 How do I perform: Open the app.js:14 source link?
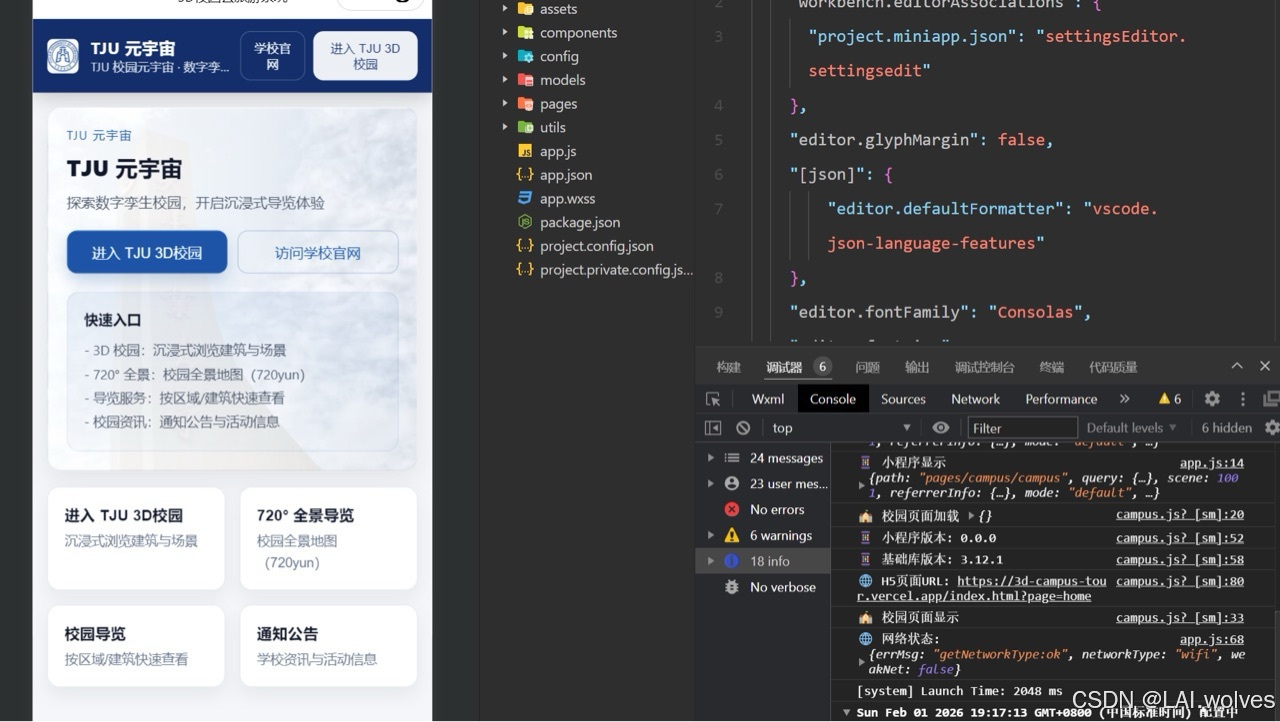tap(1211, 463)
